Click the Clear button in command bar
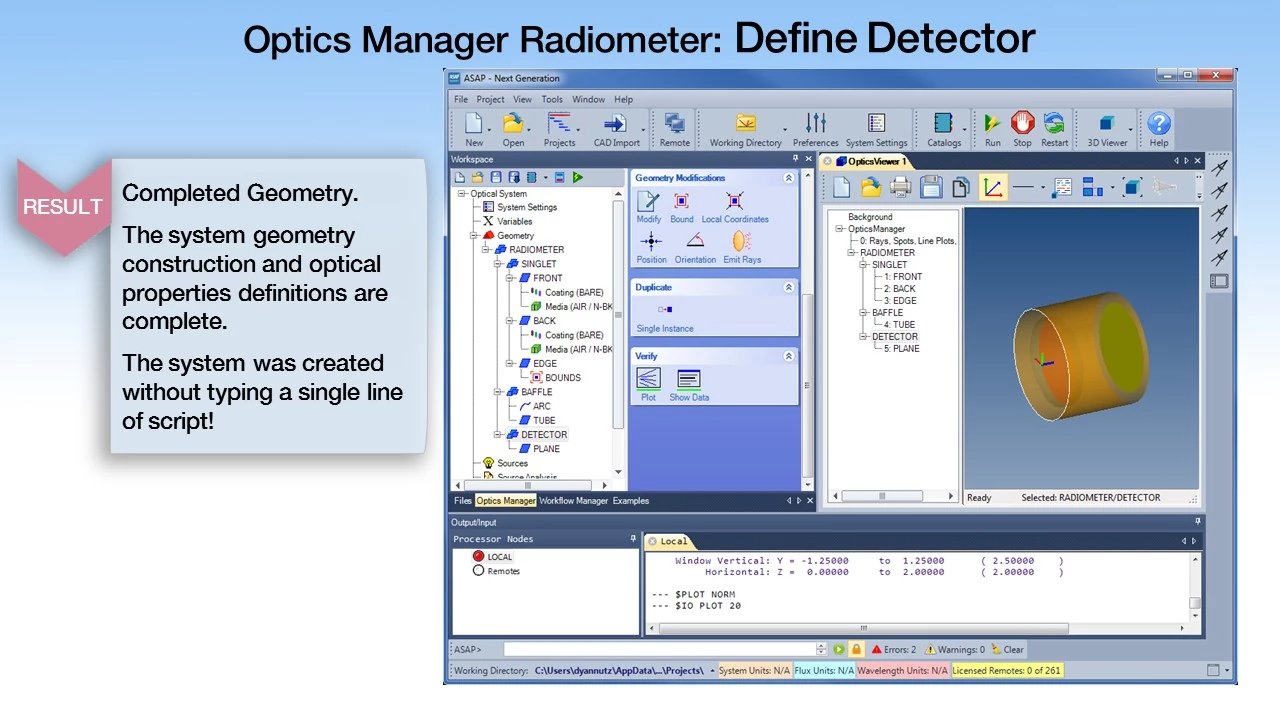 click(x=1007, y=650)
